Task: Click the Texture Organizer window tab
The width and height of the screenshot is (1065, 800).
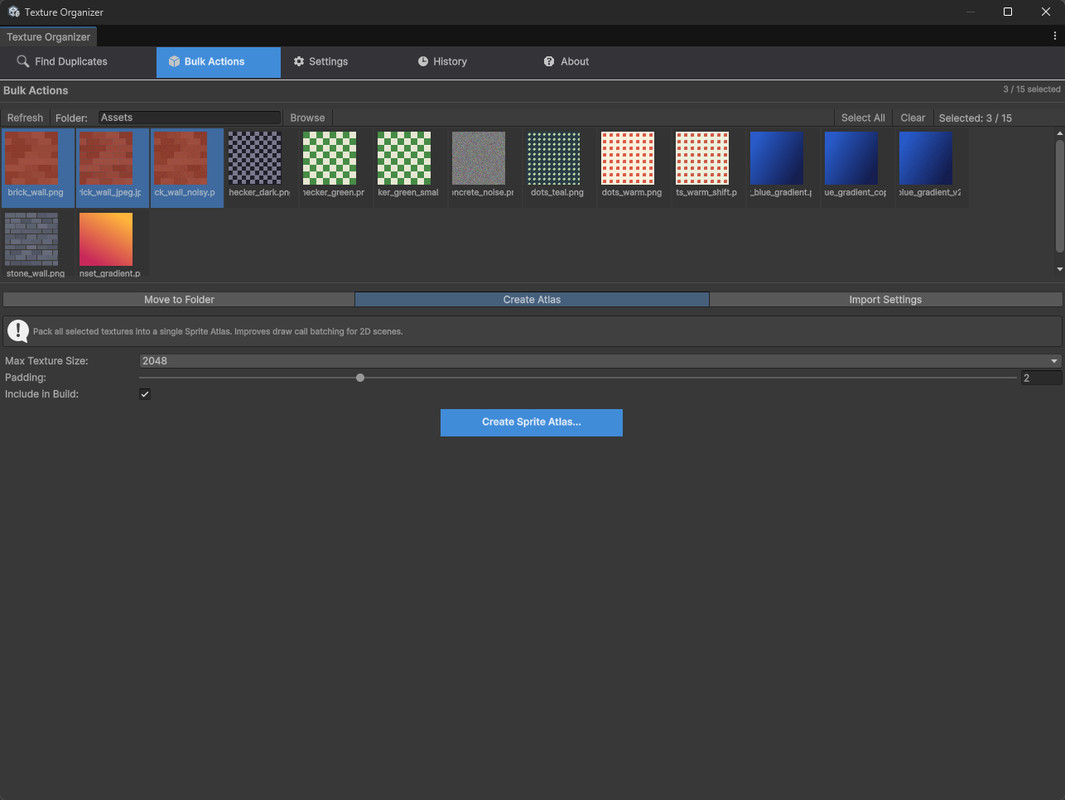Action: click(48, 37)
